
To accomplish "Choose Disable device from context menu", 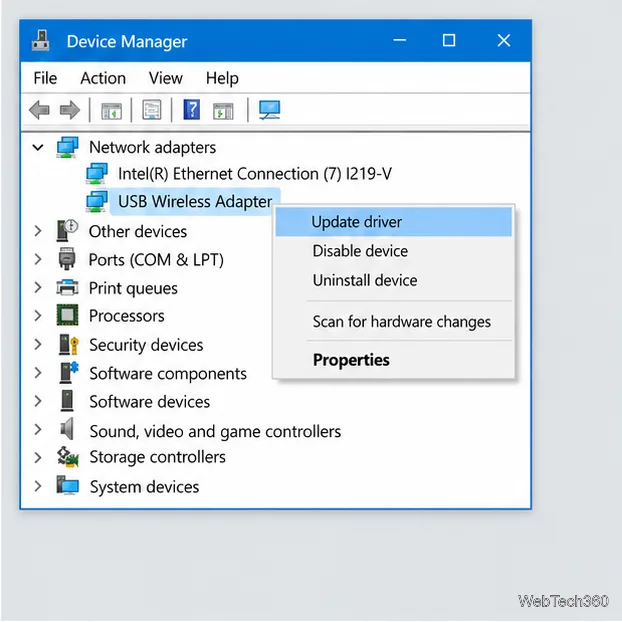I will [x=394, y=251].
